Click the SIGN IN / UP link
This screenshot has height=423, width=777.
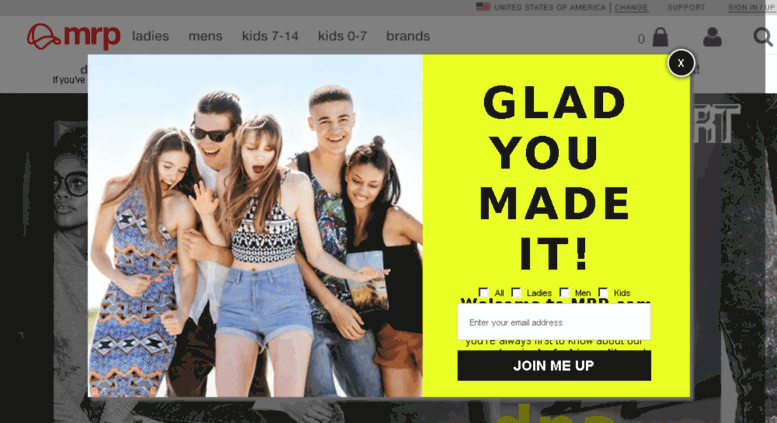coord(751,7)
